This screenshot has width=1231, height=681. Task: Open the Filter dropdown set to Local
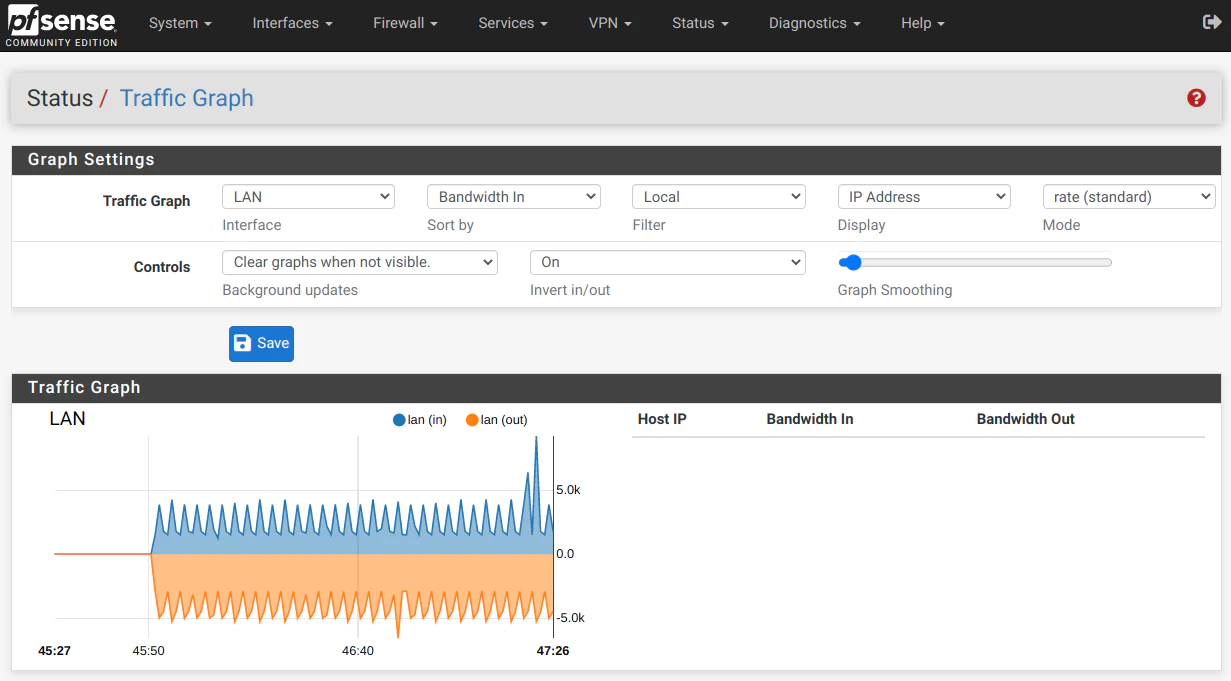point(718,197)
